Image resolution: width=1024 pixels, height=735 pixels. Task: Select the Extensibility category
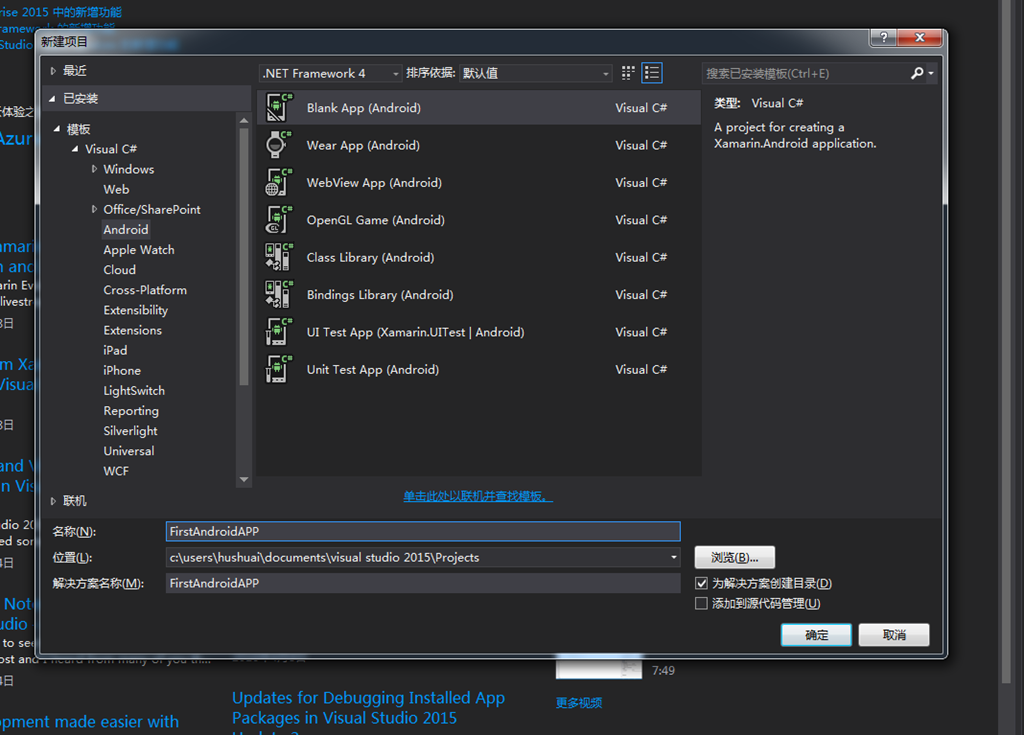coord(135,310)
